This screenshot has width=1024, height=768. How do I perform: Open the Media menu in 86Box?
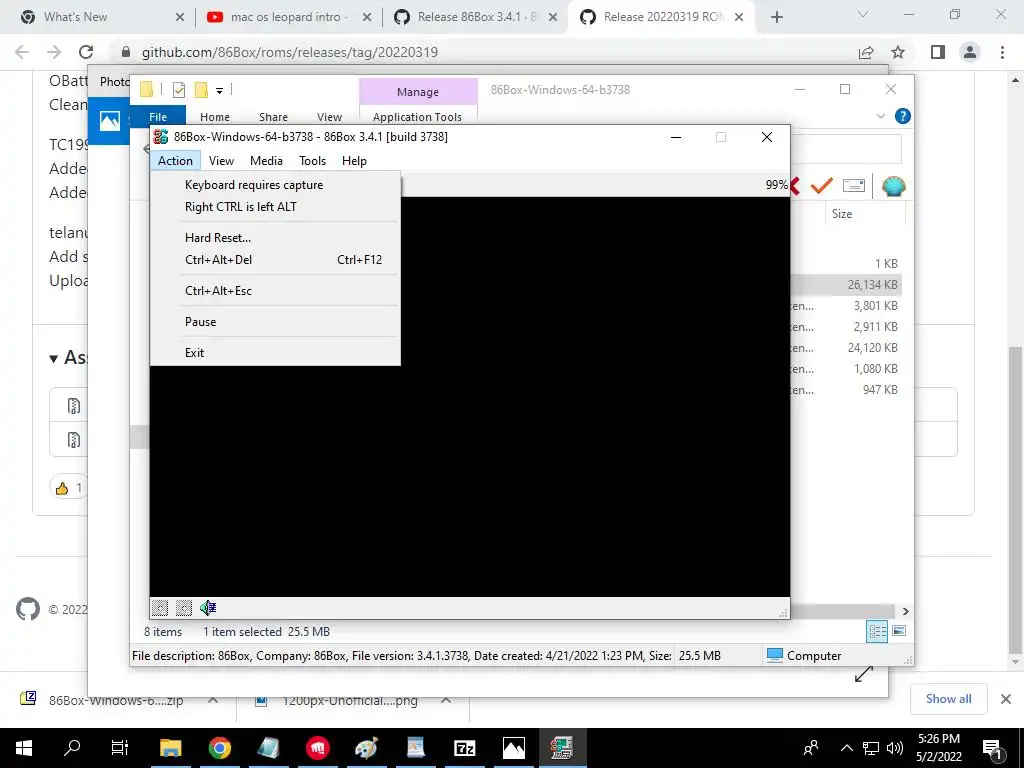266,161
